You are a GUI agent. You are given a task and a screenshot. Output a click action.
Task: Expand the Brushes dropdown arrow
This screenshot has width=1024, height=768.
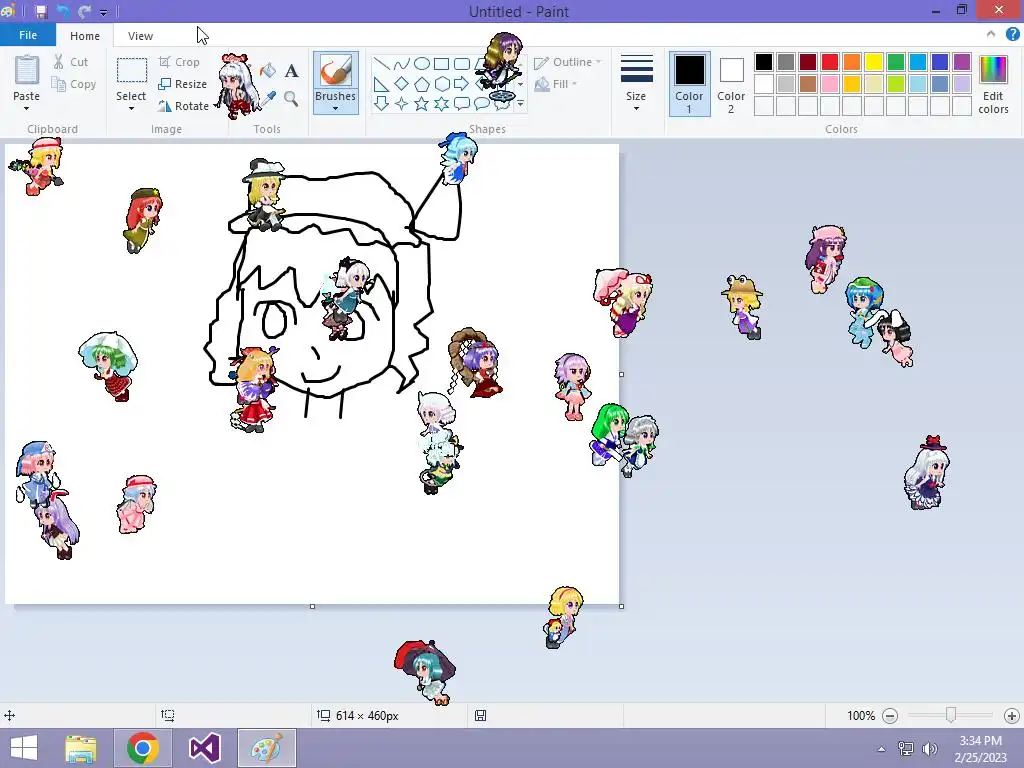(x=336, y=108)
